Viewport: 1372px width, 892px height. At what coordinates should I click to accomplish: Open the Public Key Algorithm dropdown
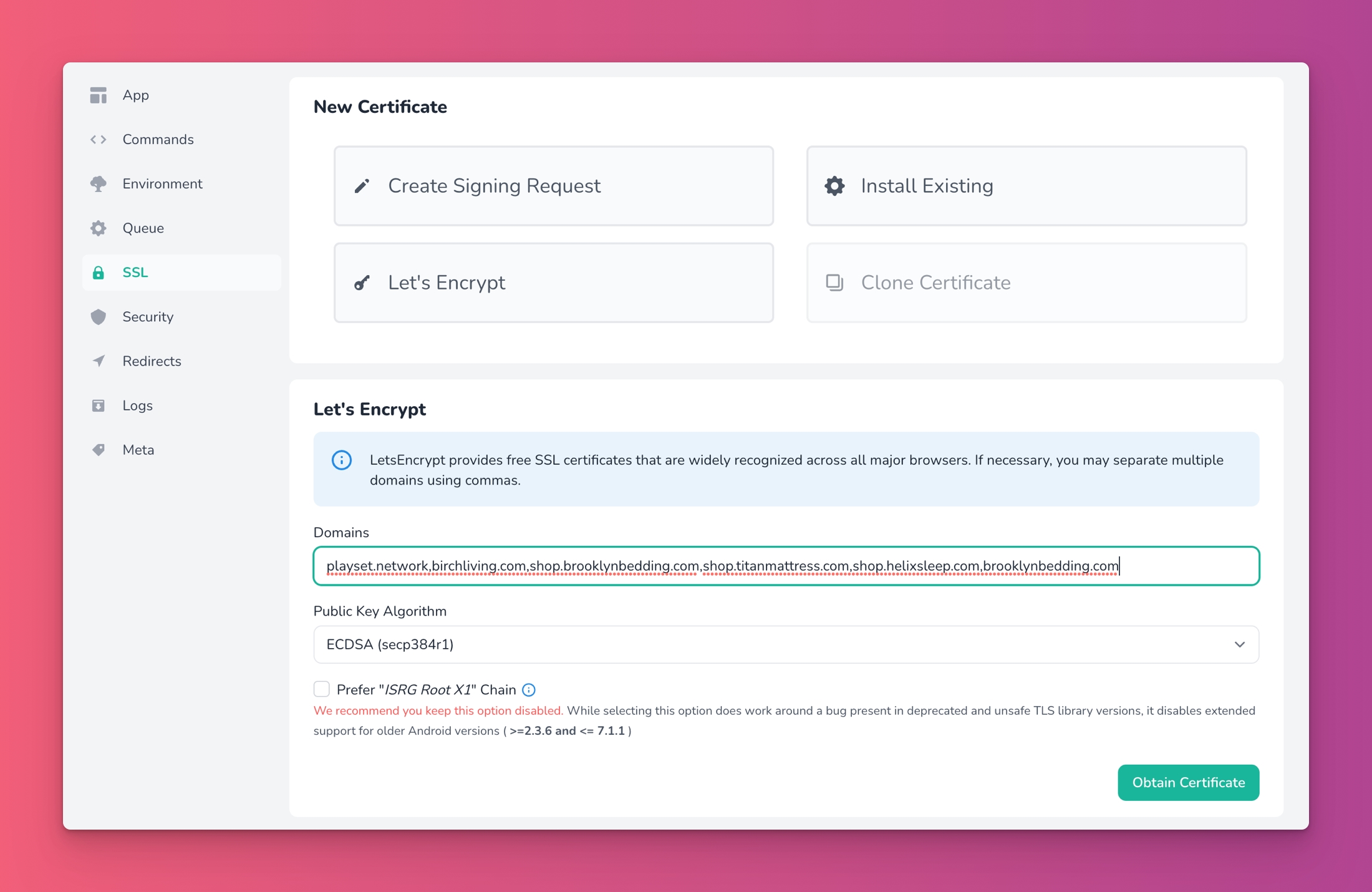(786, 644)
